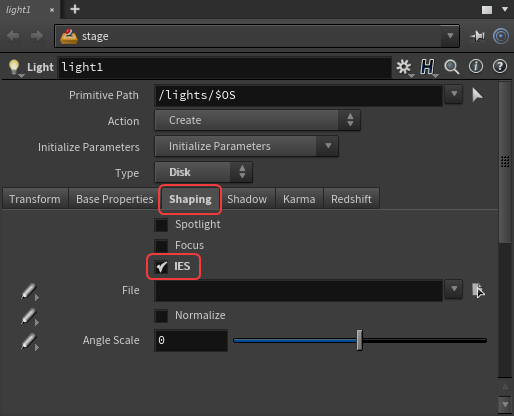Click the Houdini H logo icon
This screenshot has width=514, height=416.
pyautogui.click(x=428, y=67)
